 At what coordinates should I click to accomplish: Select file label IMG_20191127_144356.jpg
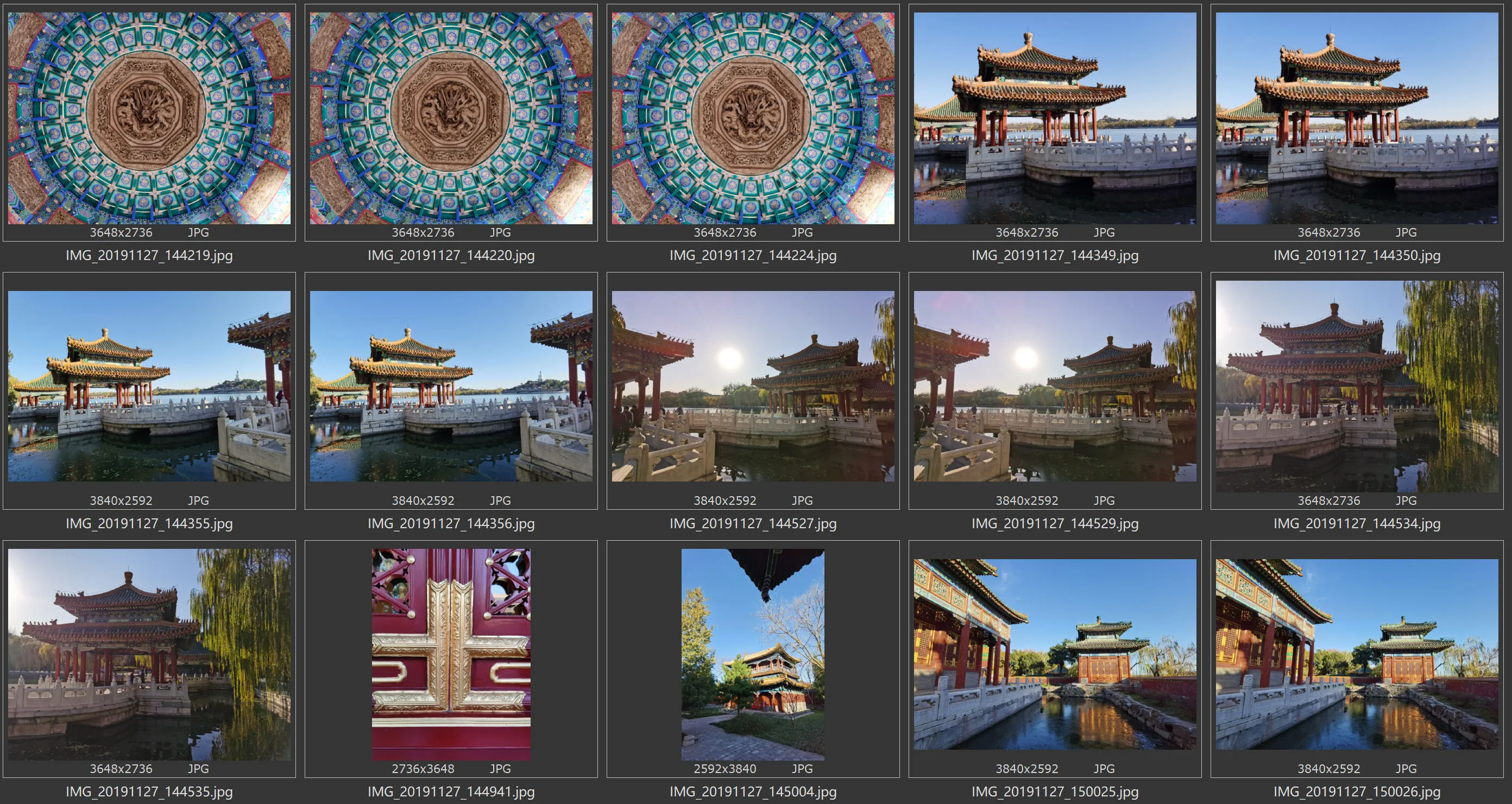[451, 523]
